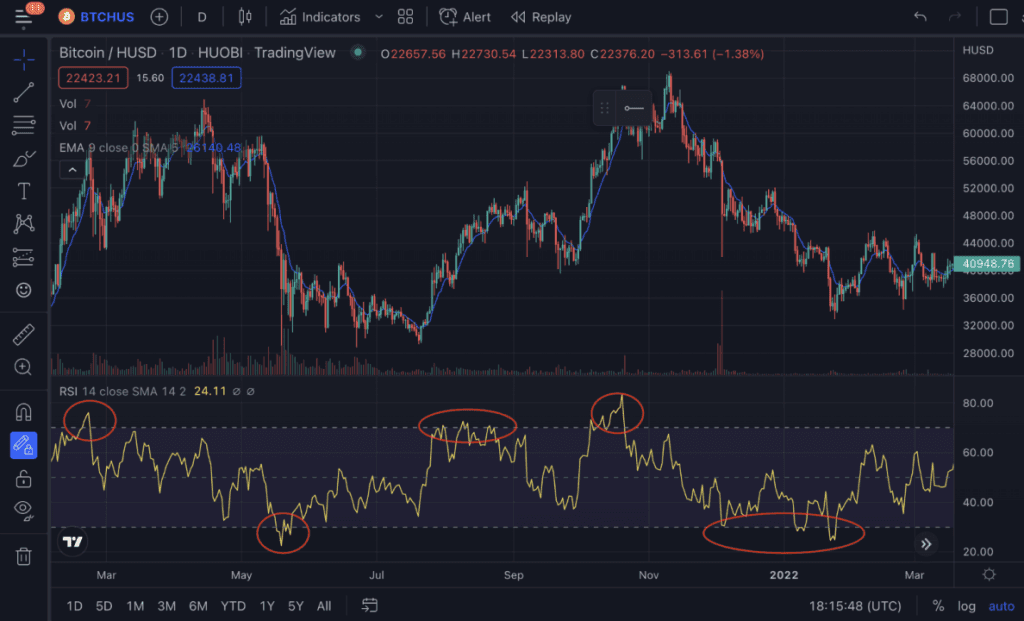Toggle auto scale
This screenshot has height=621, width=1024.
[1001, 606]
